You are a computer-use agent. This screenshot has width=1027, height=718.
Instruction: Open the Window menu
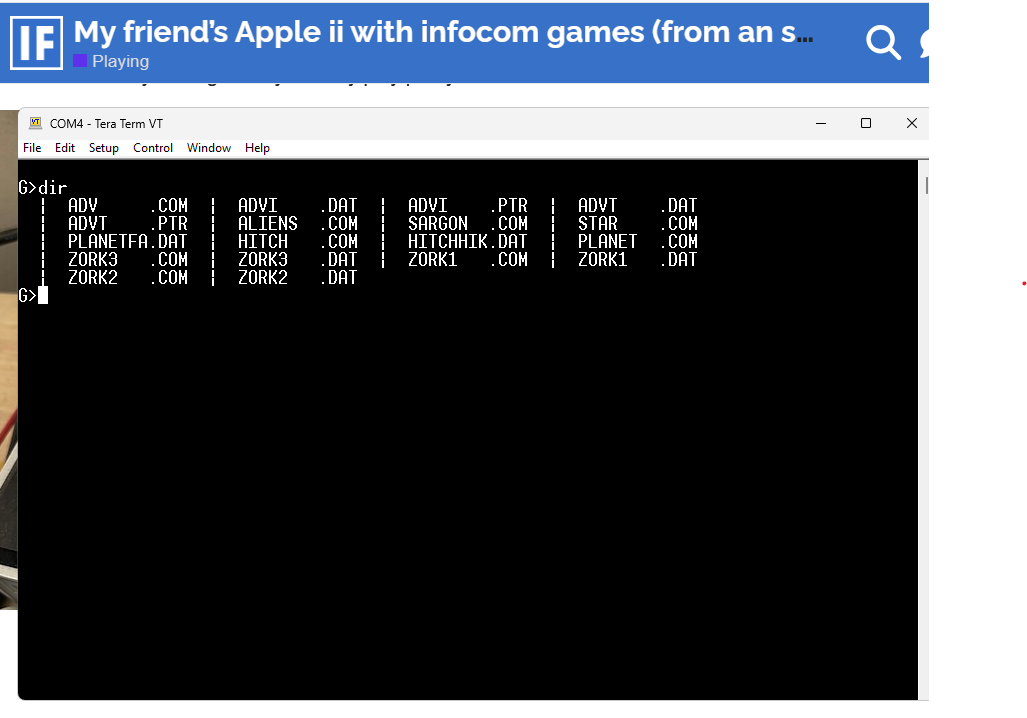click(x=208, y=148)
